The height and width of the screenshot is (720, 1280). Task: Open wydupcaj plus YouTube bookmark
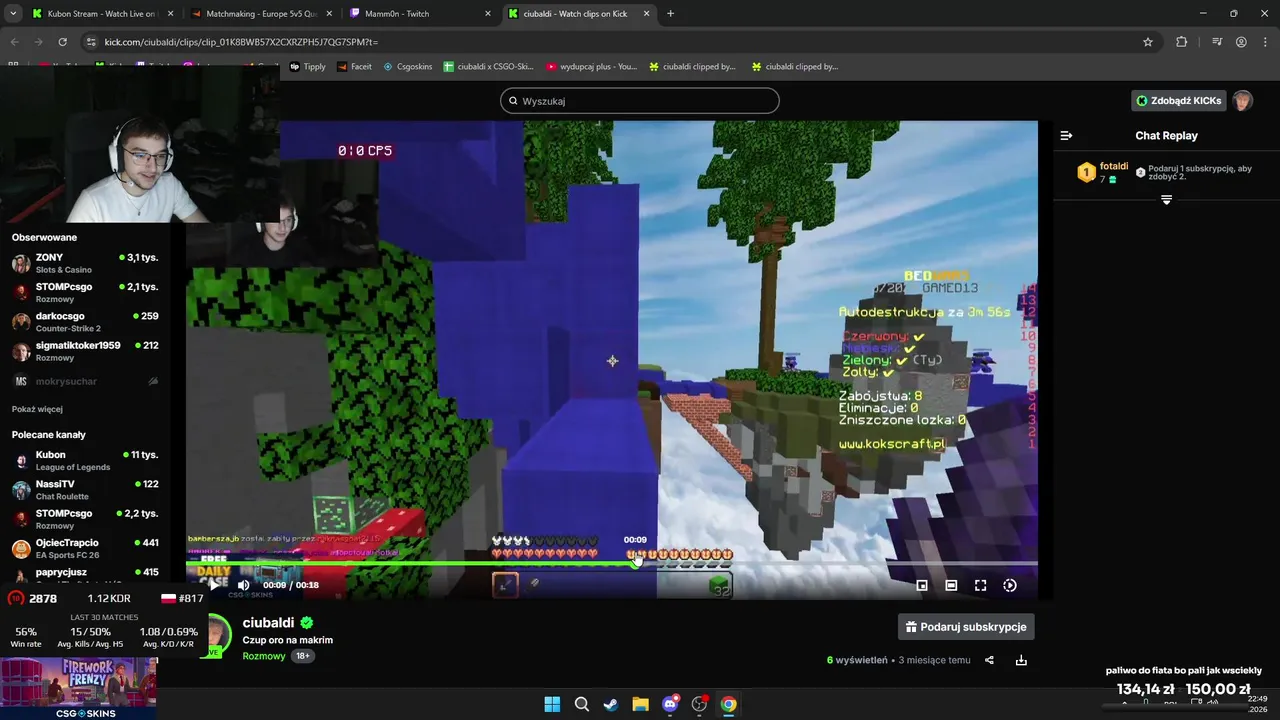[x=591, y=67]
